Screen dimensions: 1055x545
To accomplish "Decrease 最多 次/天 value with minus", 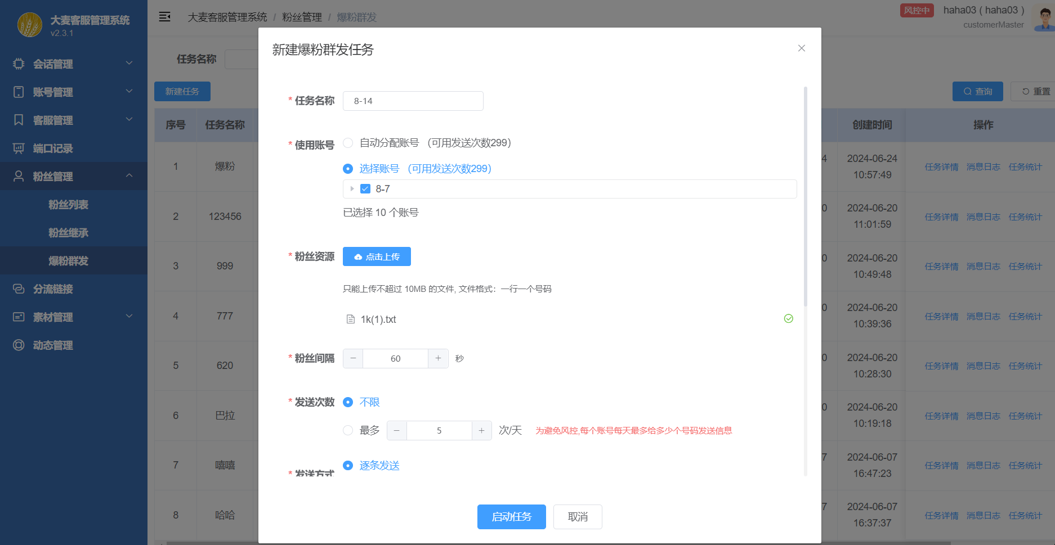I will [x=396, y=431].
